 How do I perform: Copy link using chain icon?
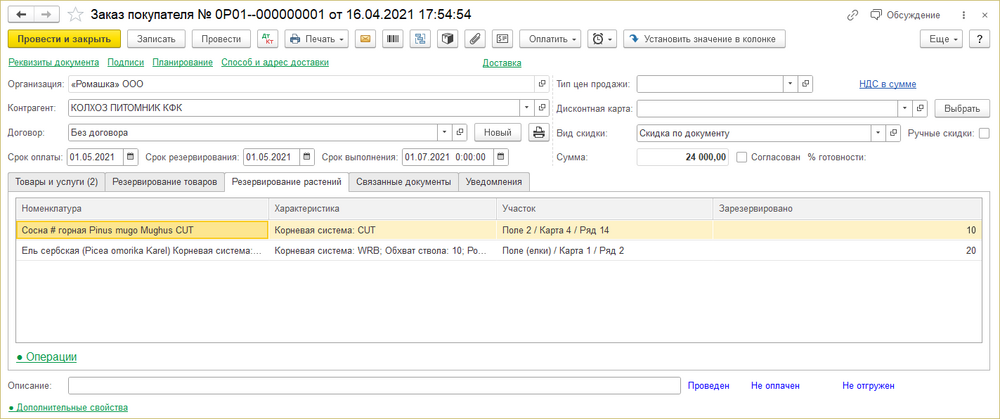852,15
